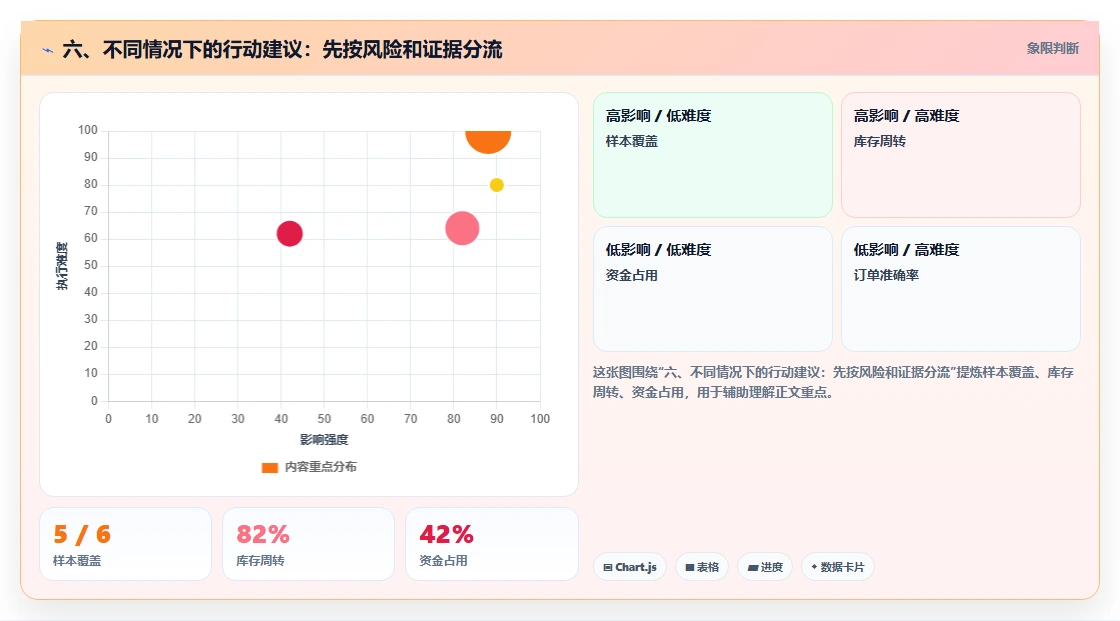
Task: Click the large orange bubble at top
Action: point(488,141)
